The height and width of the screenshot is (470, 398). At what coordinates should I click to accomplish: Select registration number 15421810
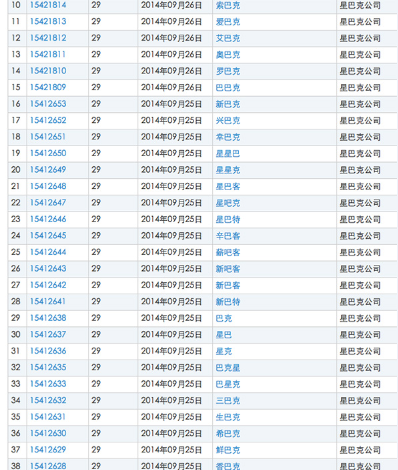click(48, 71)
